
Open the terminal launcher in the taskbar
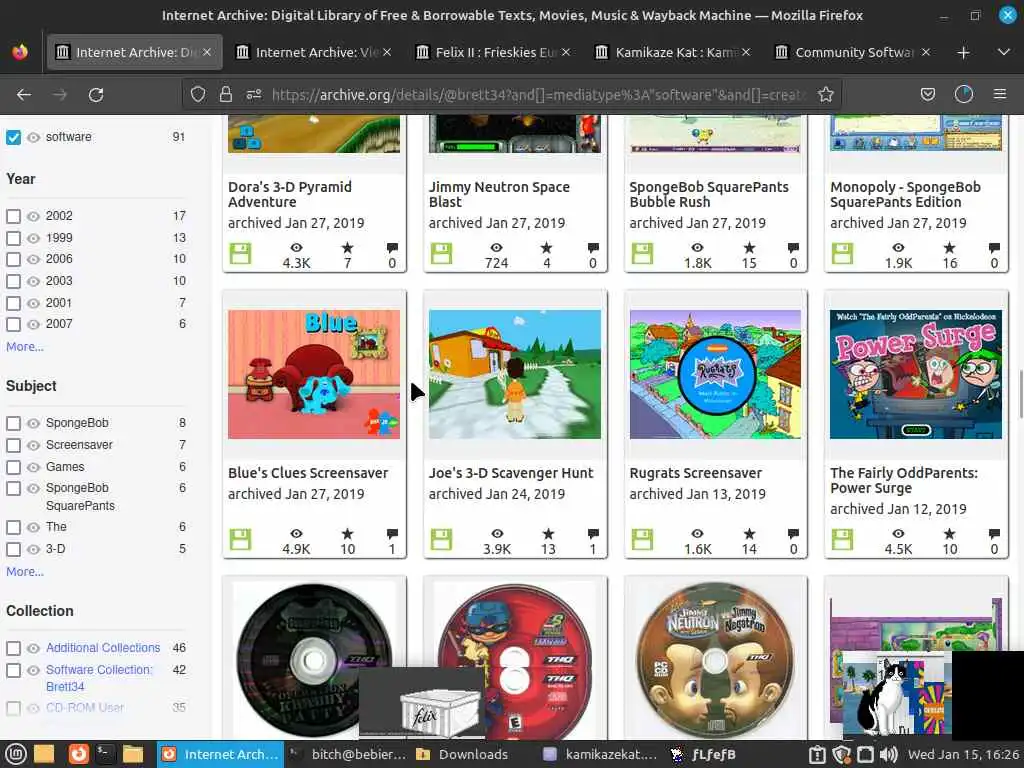point(104,754)
